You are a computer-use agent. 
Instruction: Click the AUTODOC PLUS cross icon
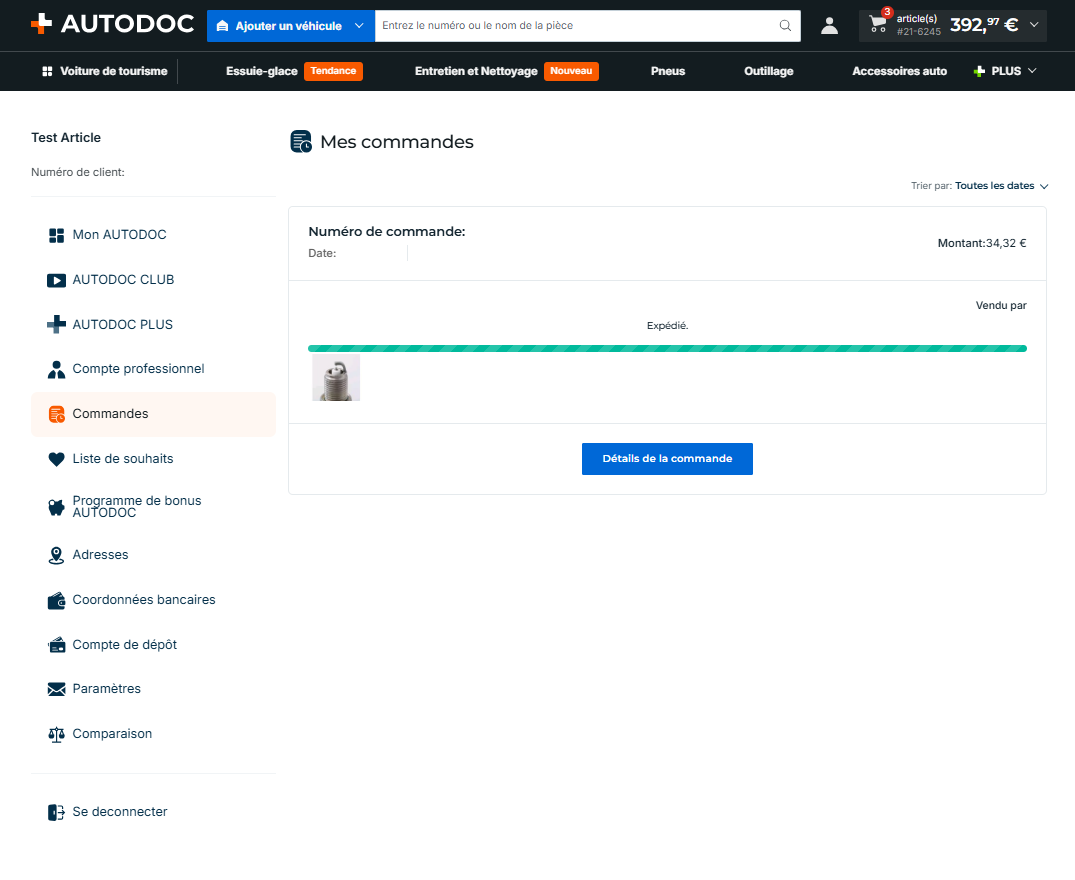pyautogui.click(x=56, y=324)
